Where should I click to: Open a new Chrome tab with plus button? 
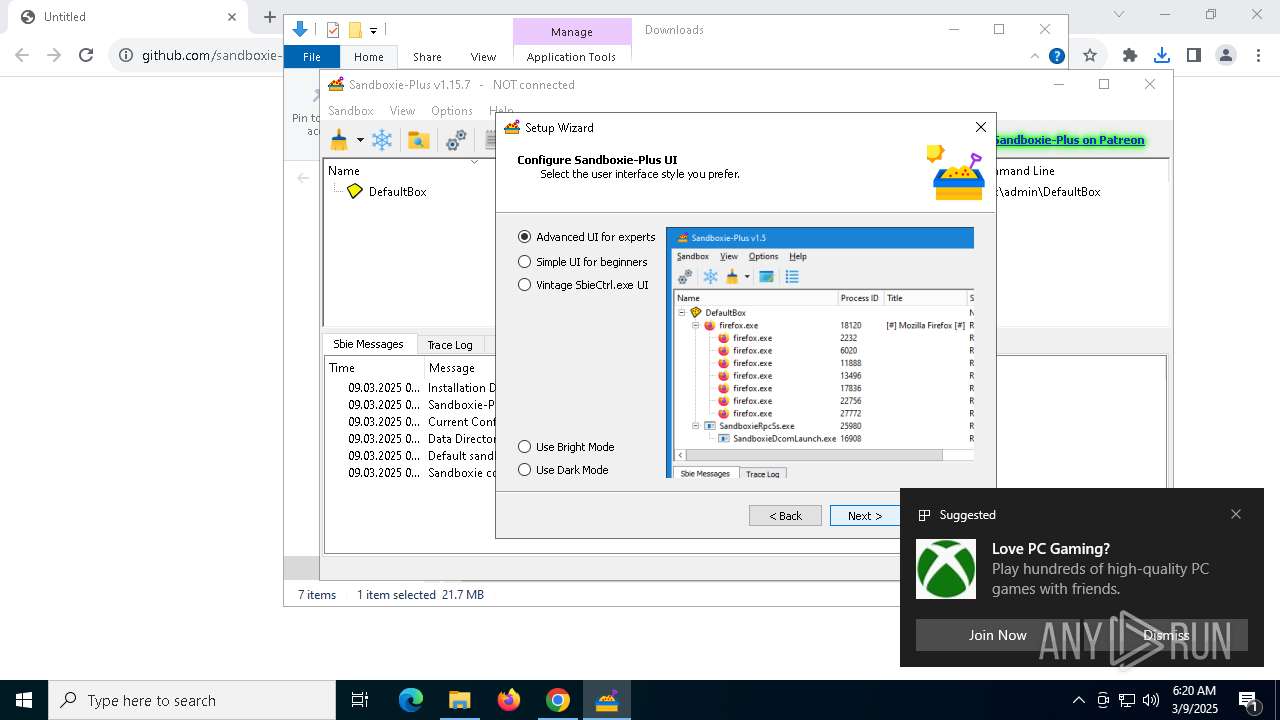(269, 17)
